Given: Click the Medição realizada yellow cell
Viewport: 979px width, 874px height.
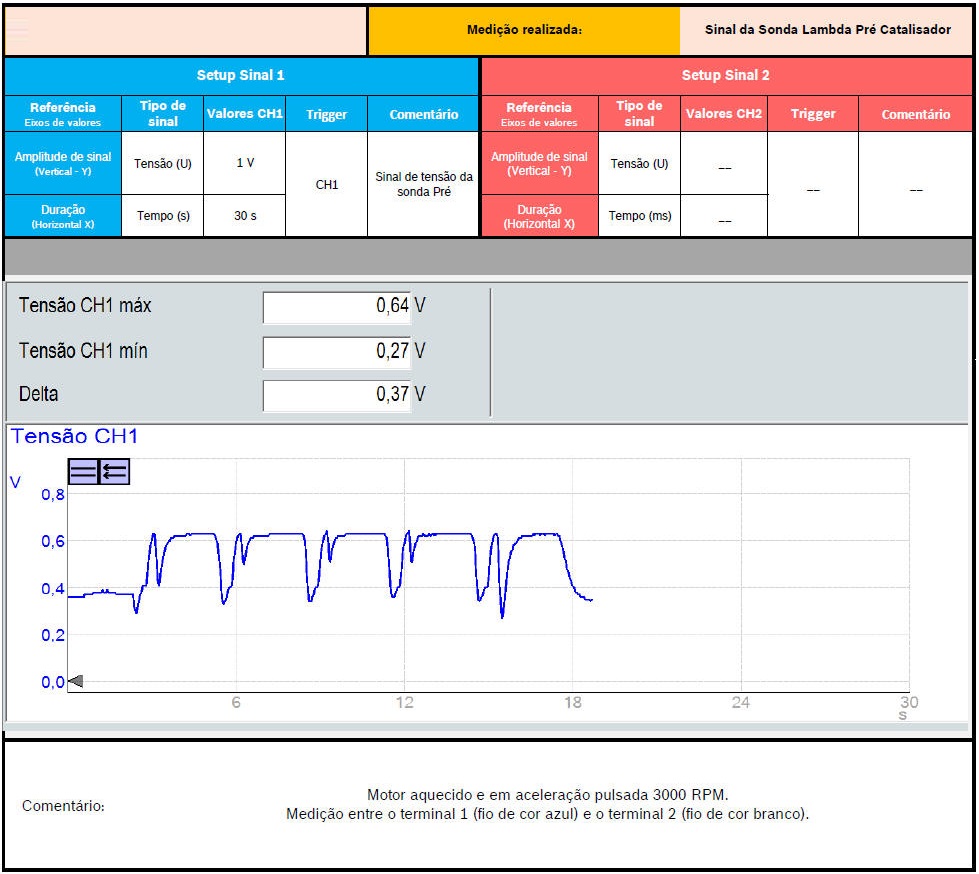Looking at the screenshot, I should 524,30.
